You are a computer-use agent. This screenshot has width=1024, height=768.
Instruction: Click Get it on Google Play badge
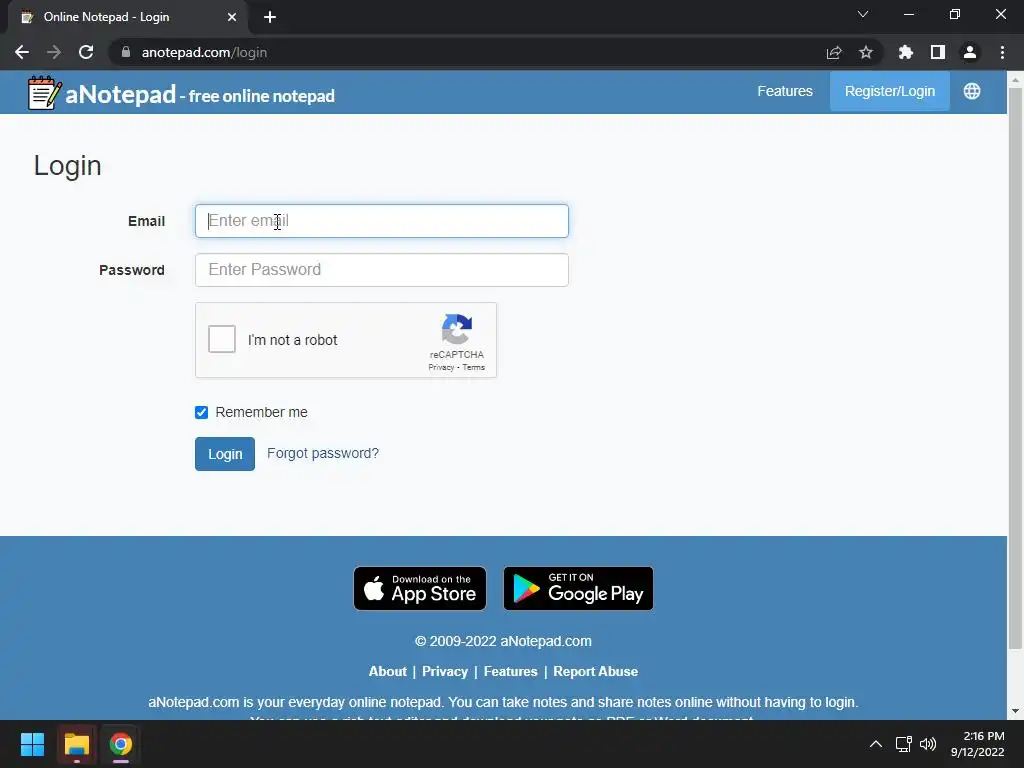578,588
